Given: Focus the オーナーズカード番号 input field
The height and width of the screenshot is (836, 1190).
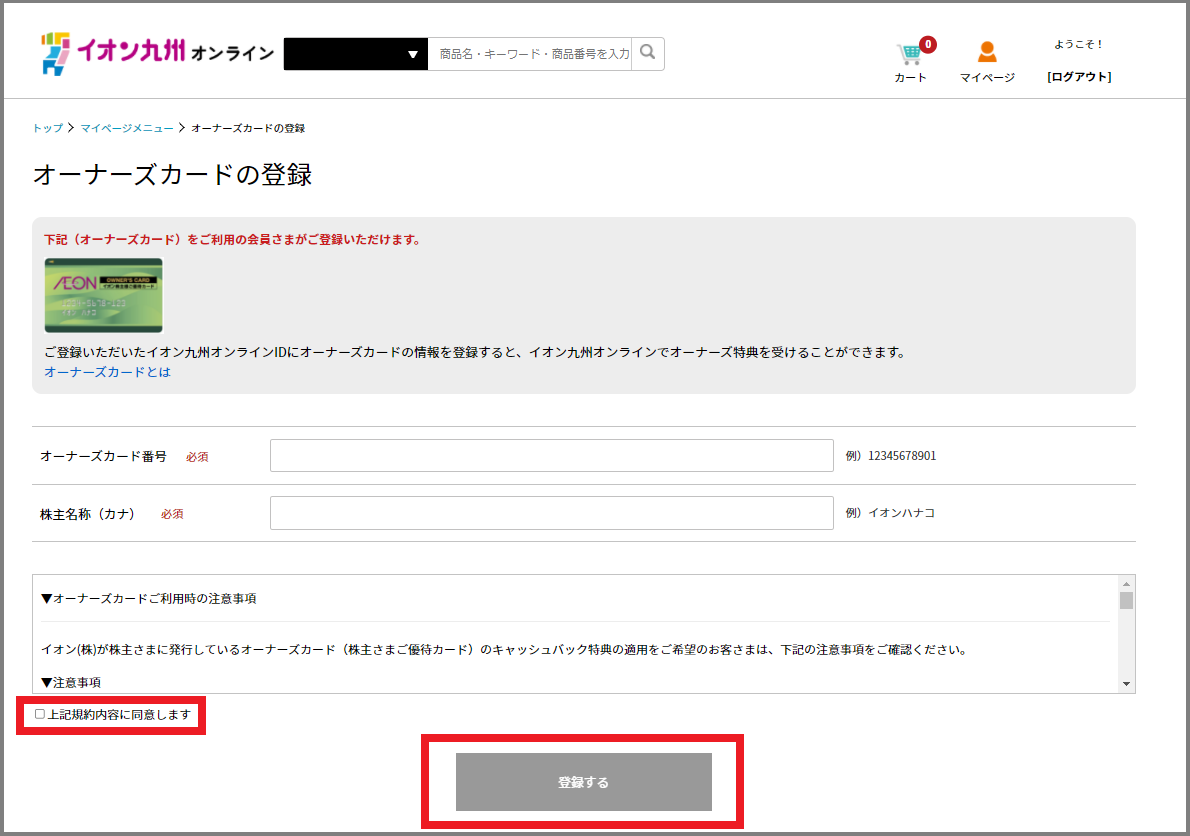Looking at the screenshot, I should click(552, 455).
